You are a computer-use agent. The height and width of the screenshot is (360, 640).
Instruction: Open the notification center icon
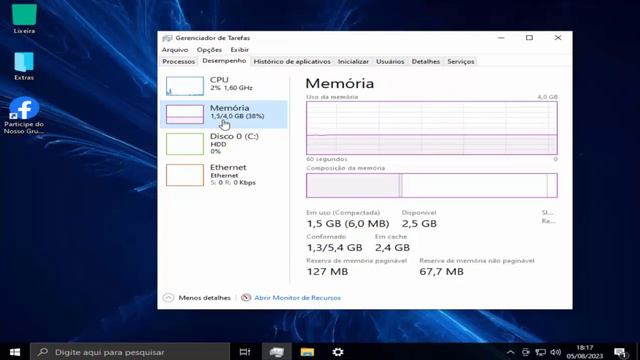tap(621, 352)
